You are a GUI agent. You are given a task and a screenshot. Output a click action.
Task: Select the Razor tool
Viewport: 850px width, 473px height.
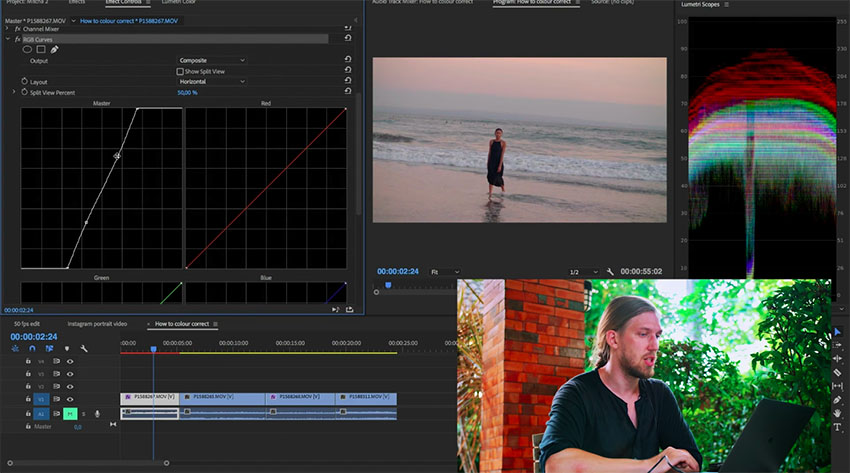(x=838, y=372)
